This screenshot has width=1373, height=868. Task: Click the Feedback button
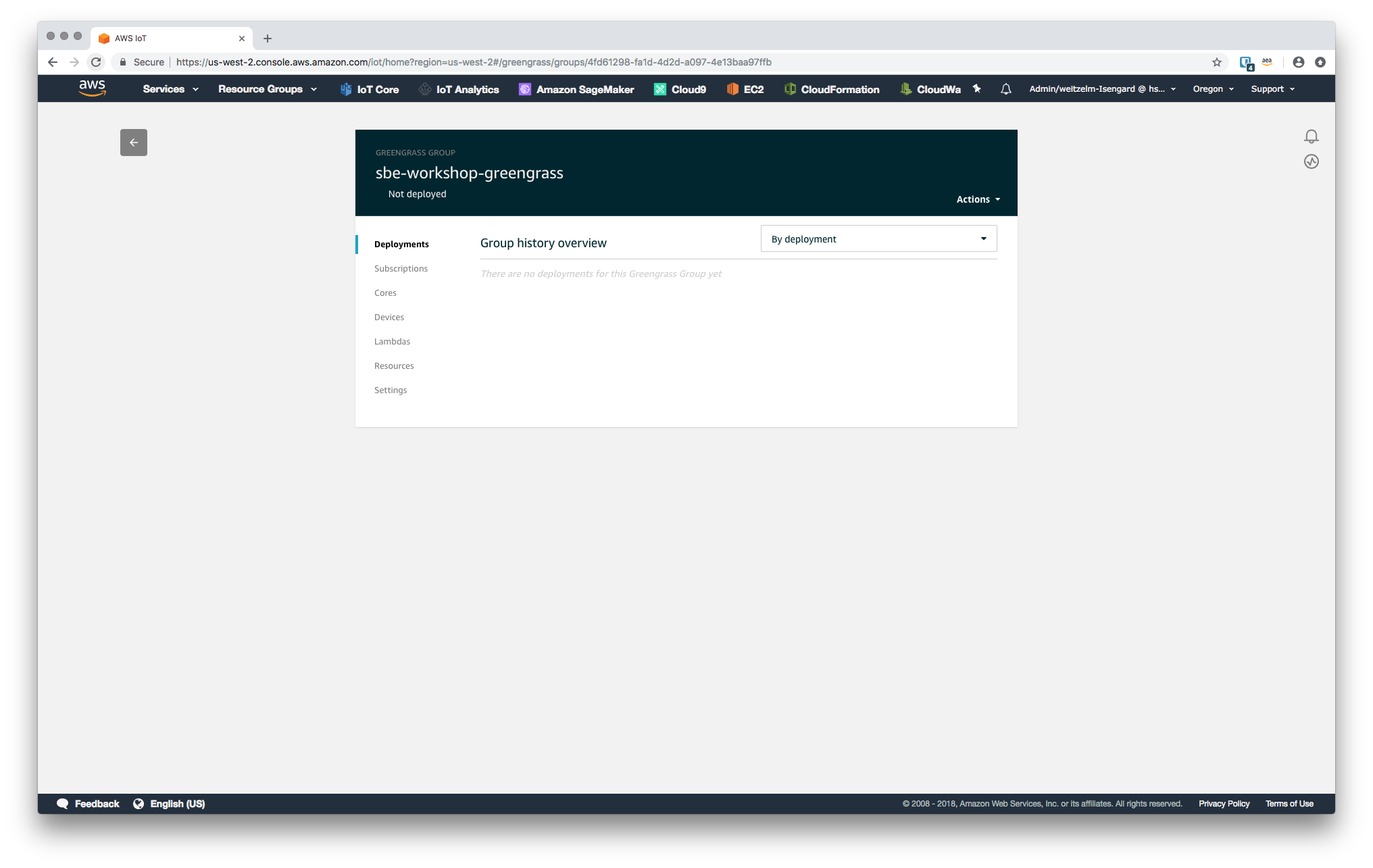click(x=88, y=804)
